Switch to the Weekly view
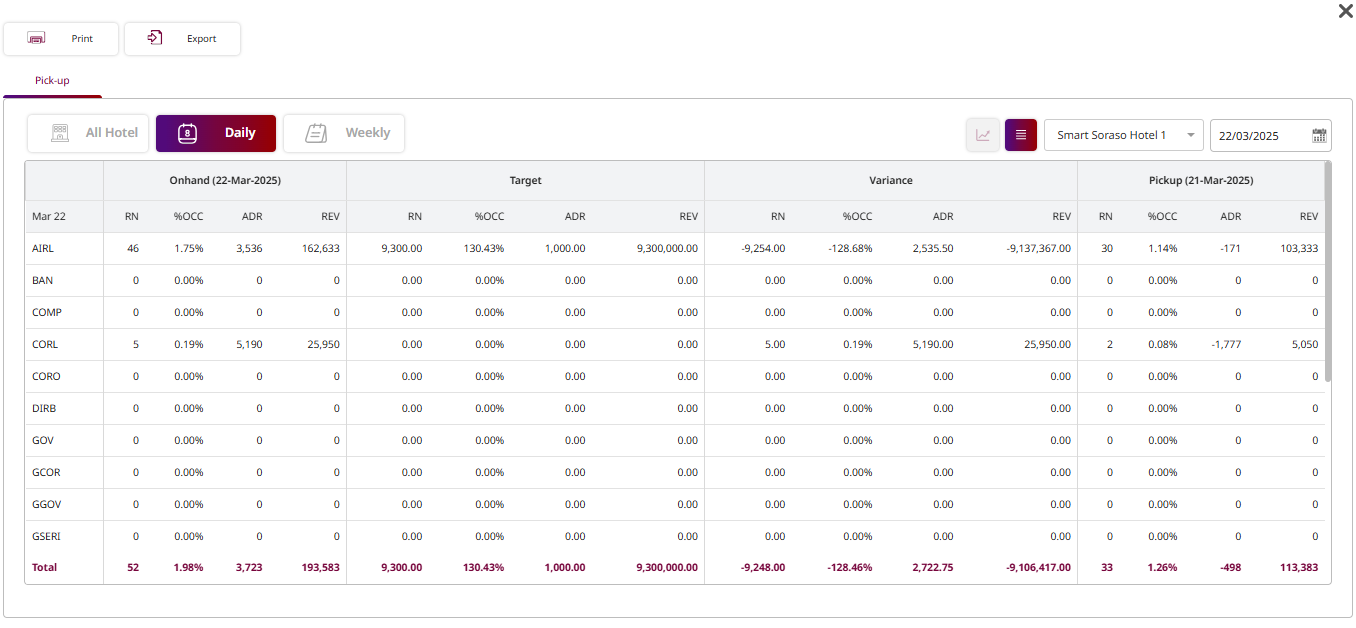Viewport: 1356px width, 628px height. click(344, 133)
